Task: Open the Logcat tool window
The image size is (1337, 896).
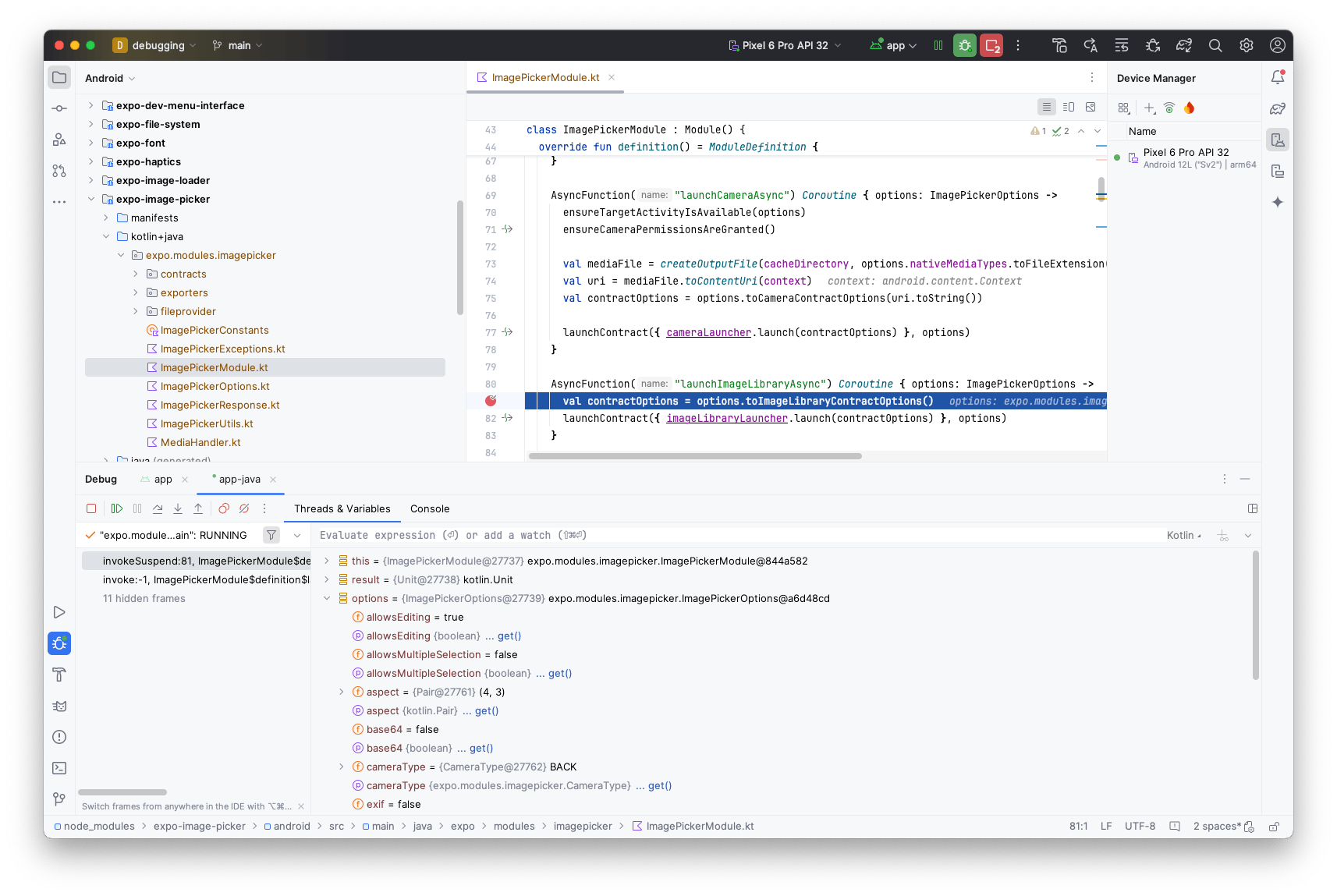Action: [x=59, y=706]
